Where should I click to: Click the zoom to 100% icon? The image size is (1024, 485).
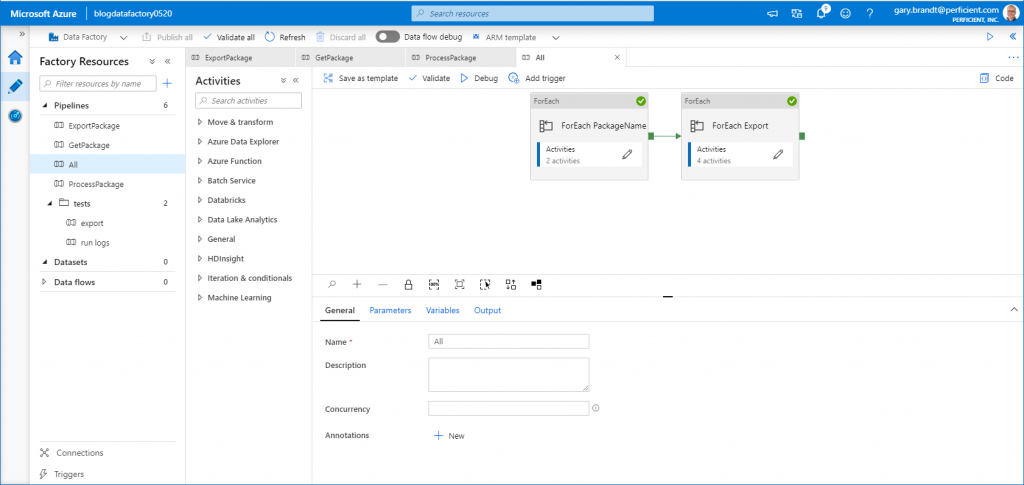tap(434, 284)
